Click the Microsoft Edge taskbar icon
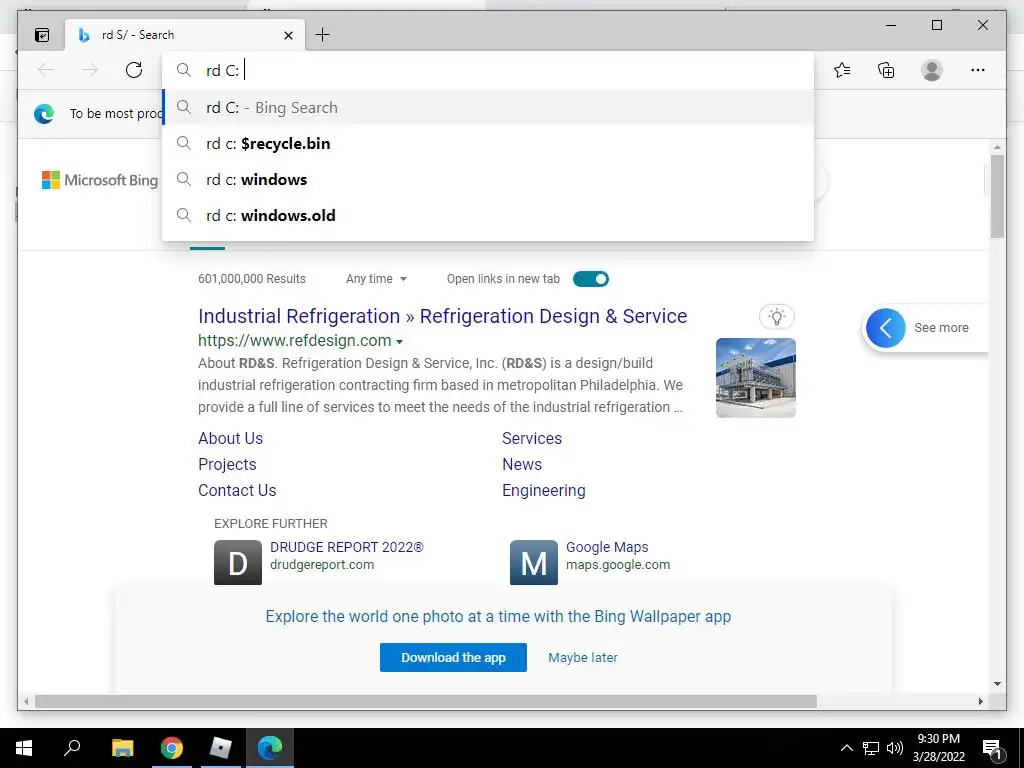Image resolution: width=1024 pixels, height=768 pixels. [270, 748]
